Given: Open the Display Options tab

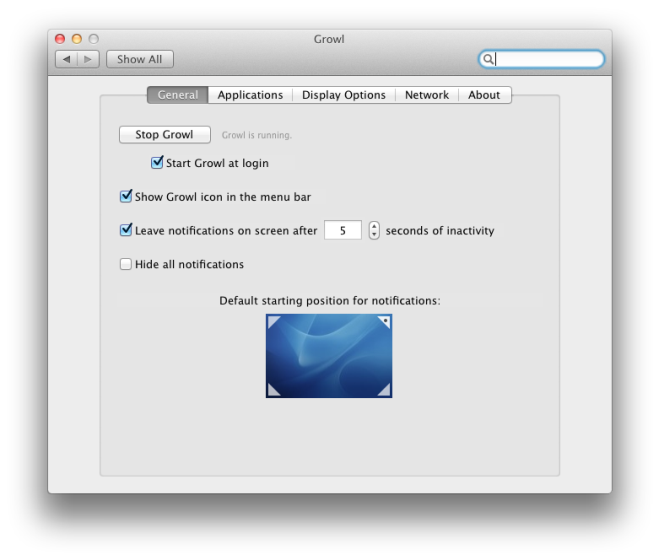Looking at the screenshot, I should coord(344,95).
